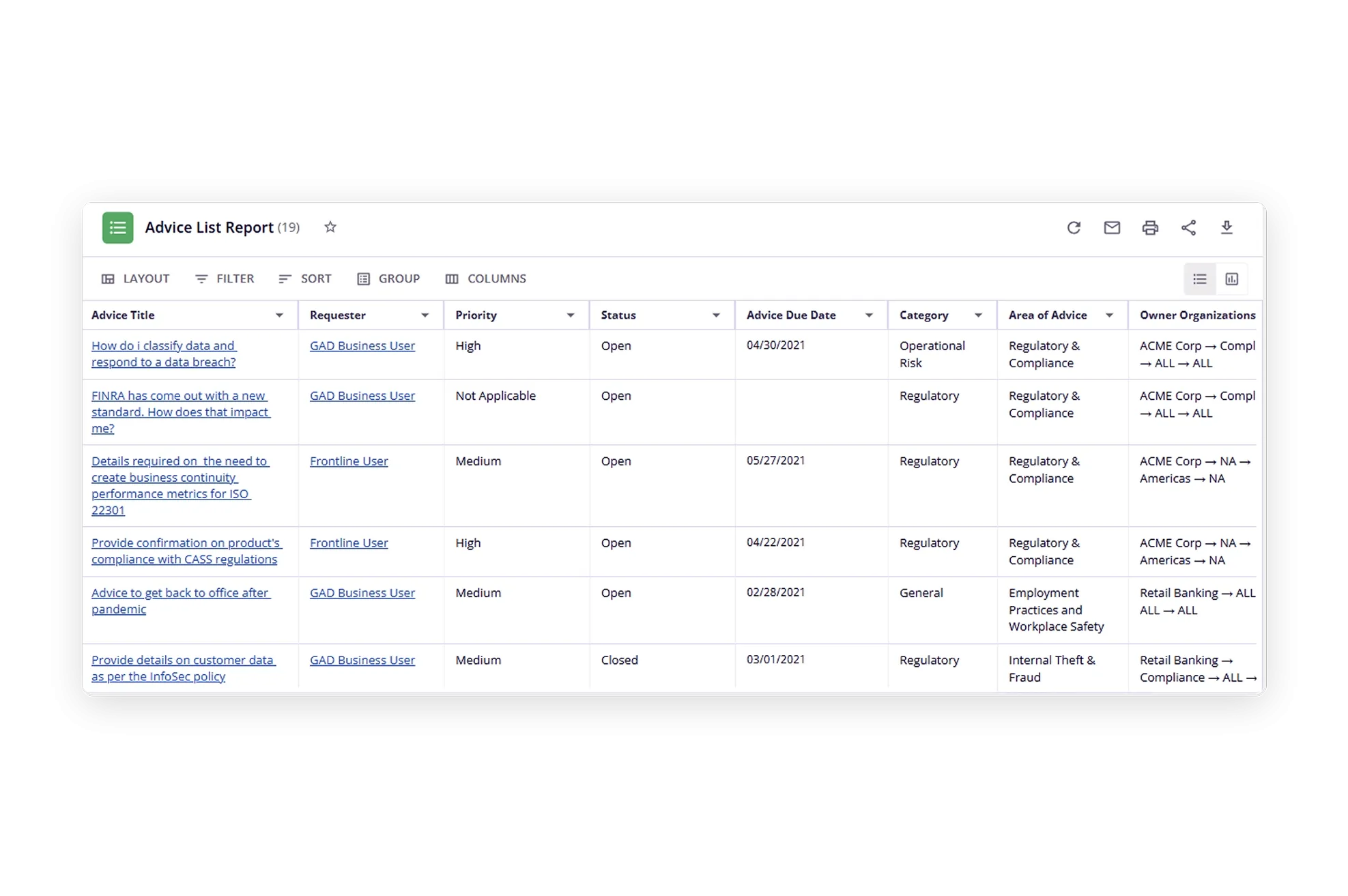Expand Priority column dropdown arrow
The width and height of the screenshot is (1348, 896).
[571, 315]
